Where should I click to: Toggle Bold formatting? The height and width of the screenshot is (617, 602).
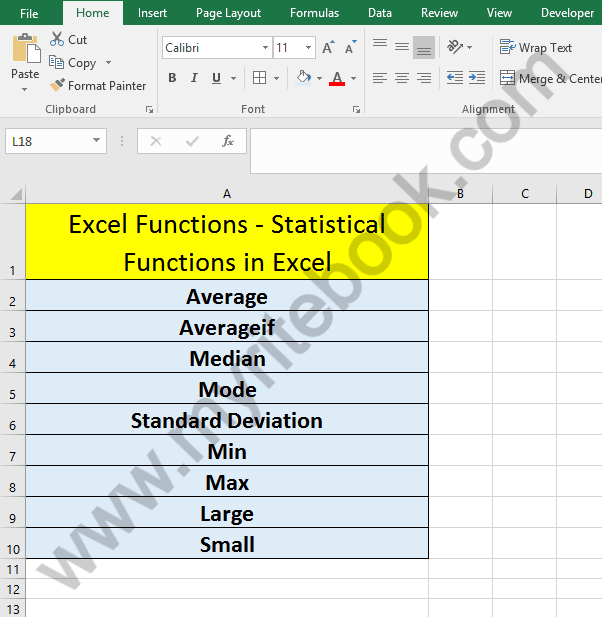tap(172, 78)
